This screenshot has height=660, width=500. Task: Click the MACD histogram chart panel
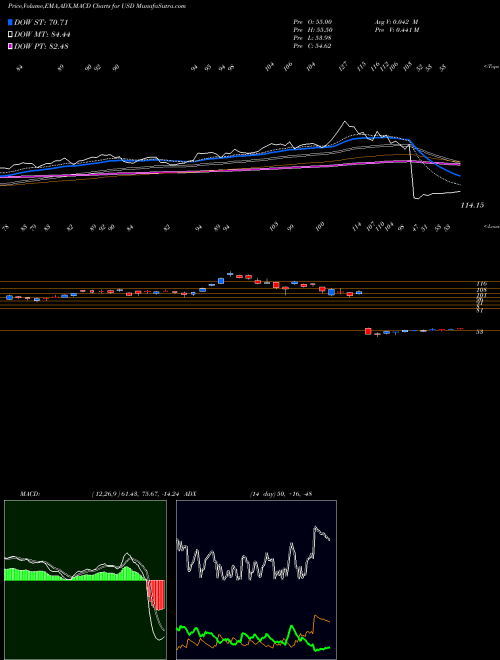[x=85, y=580]
